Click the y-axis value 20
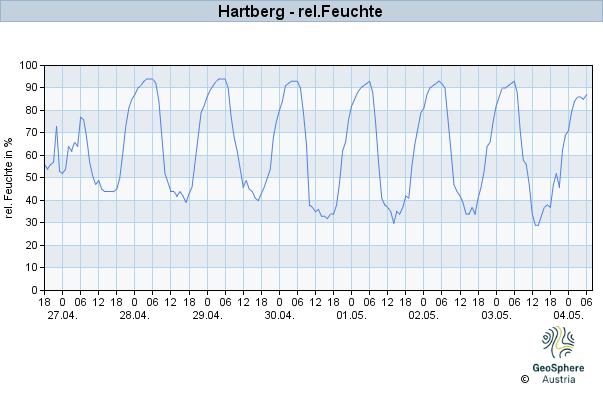The height and width of the screenshot is (400, 603). pos(32,245)
